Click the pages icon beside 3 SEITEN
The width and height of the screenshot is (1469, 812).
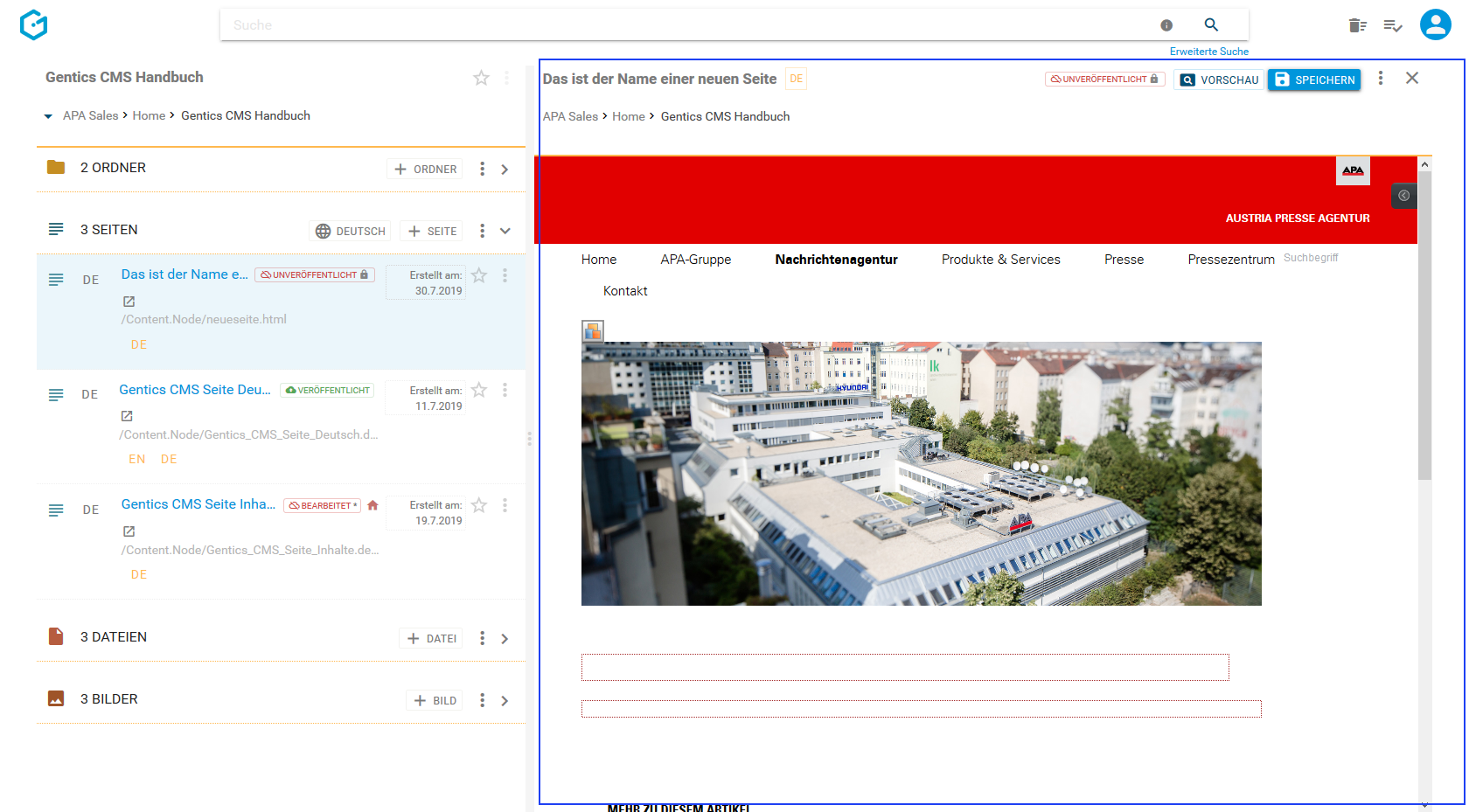coord(56,229)
